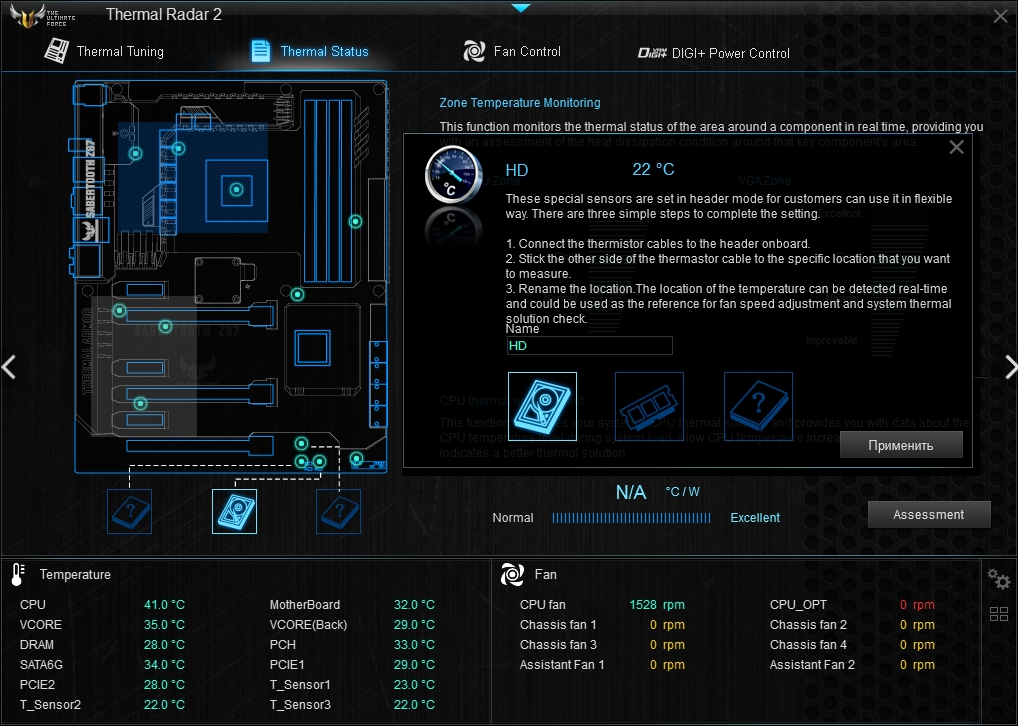
Task: Open the Thermal Tuning tab
Action: tap(104, 51)
